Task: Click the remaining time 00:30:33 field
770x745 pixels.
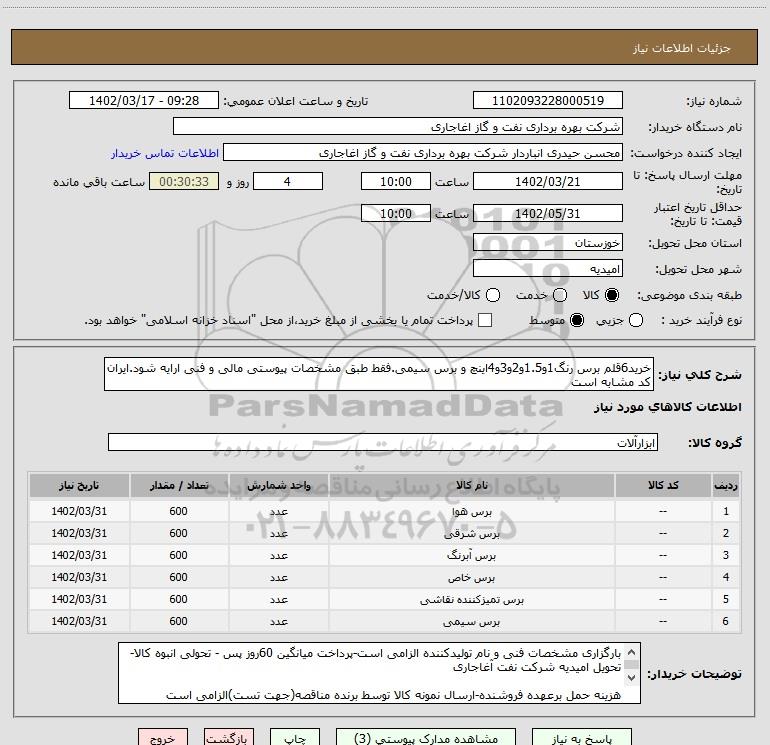Action: tap(184, 181)
